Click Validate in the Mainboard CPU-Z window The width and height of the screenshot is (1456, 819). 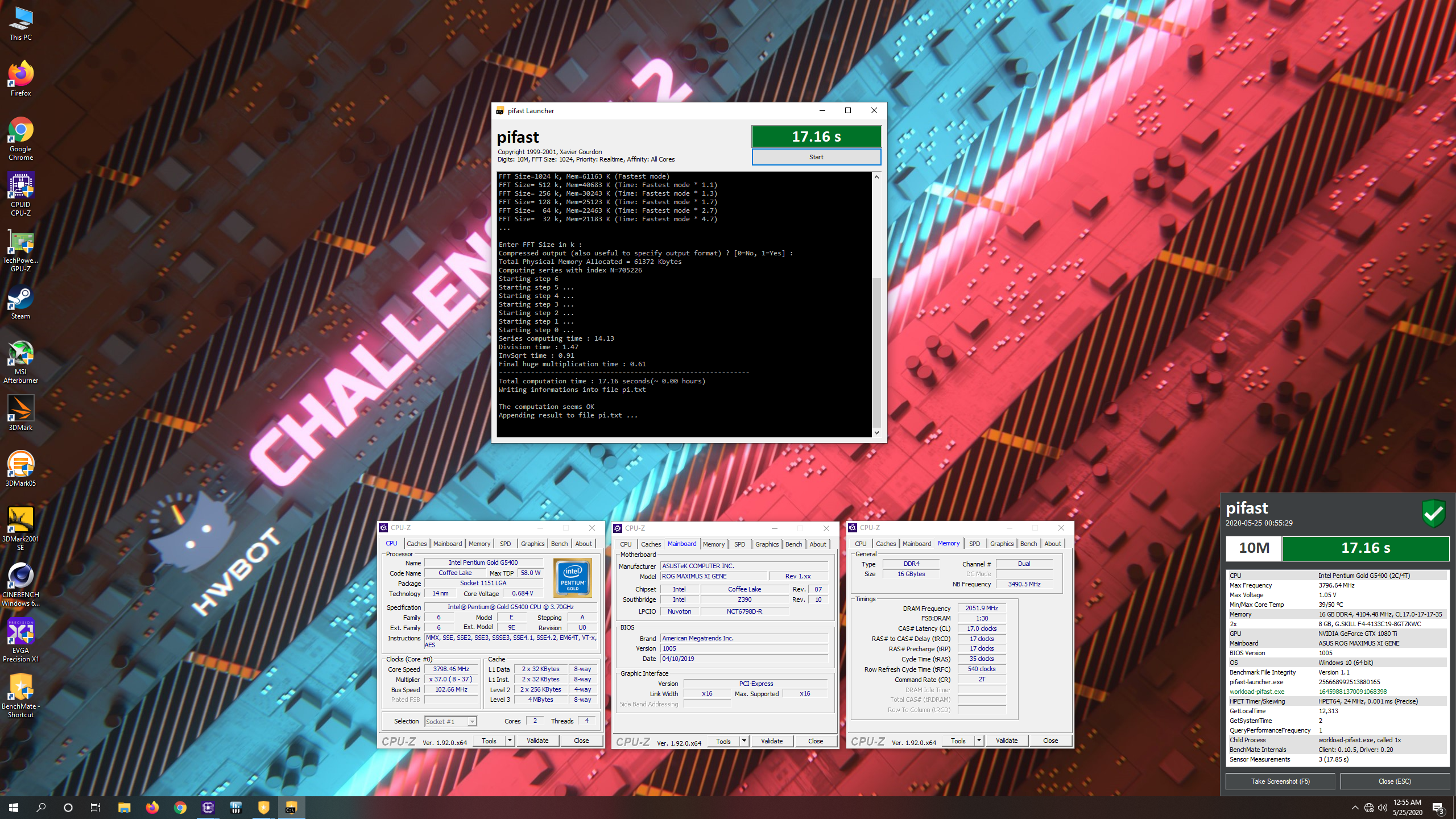click(772, 741)
